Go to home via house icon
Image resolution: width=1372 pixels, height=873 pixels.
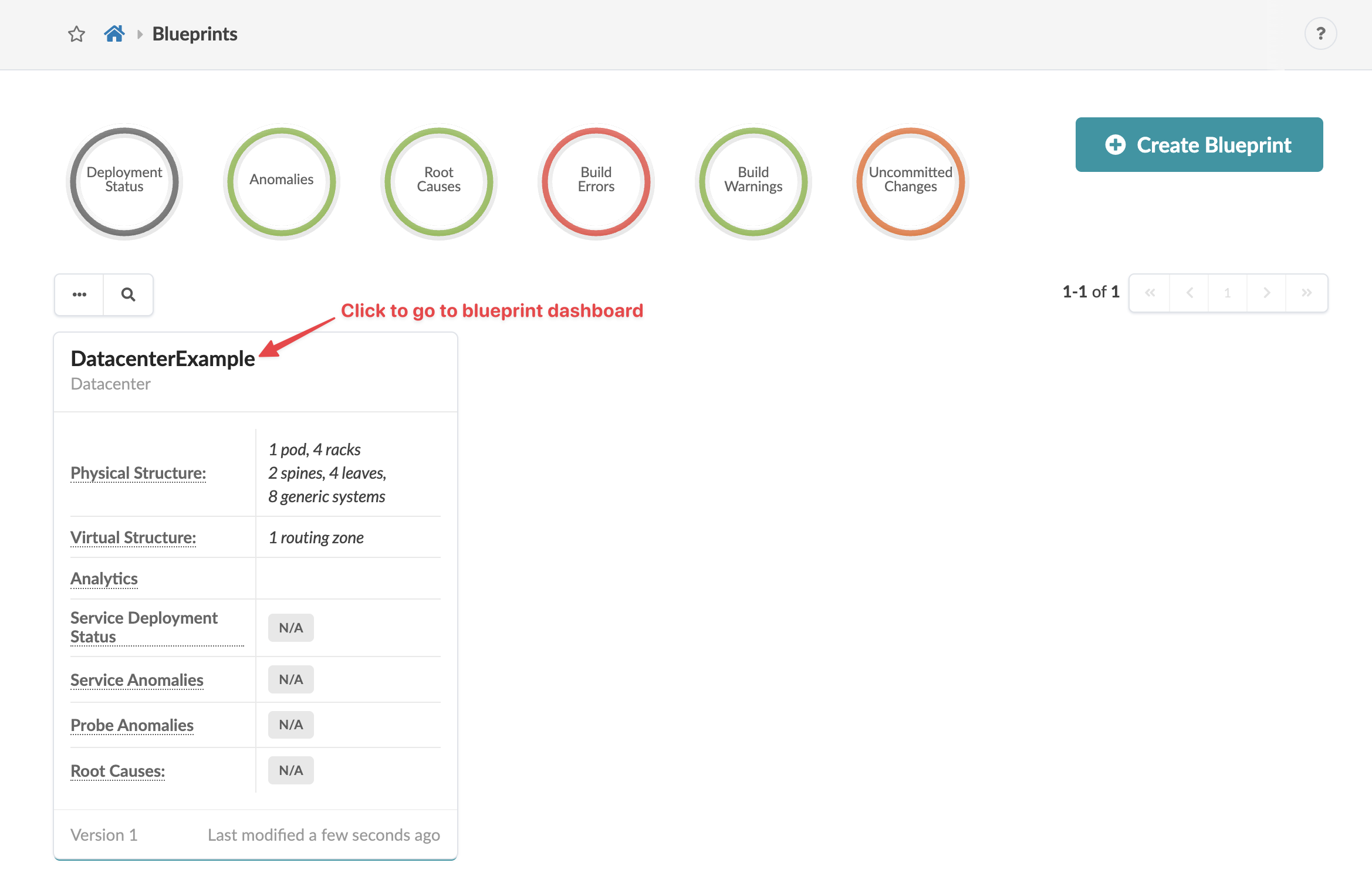(x=114, y=34)
